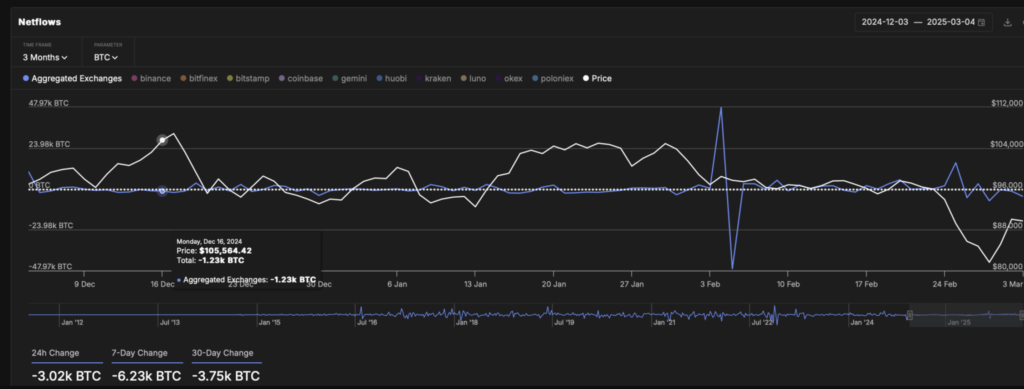1024x389 pixels.
Task: Open the BTC parameter dropdown
Action: tap(106, 57)
